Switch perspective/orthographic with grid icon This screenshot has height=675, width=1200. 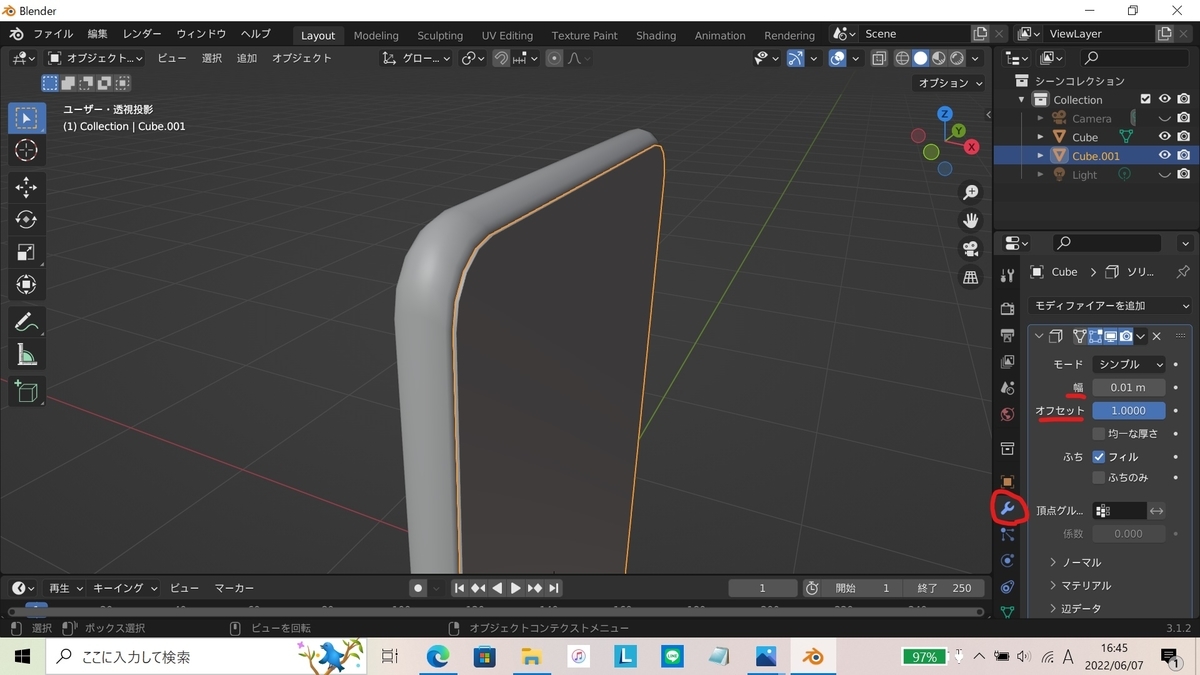[970, 278]
